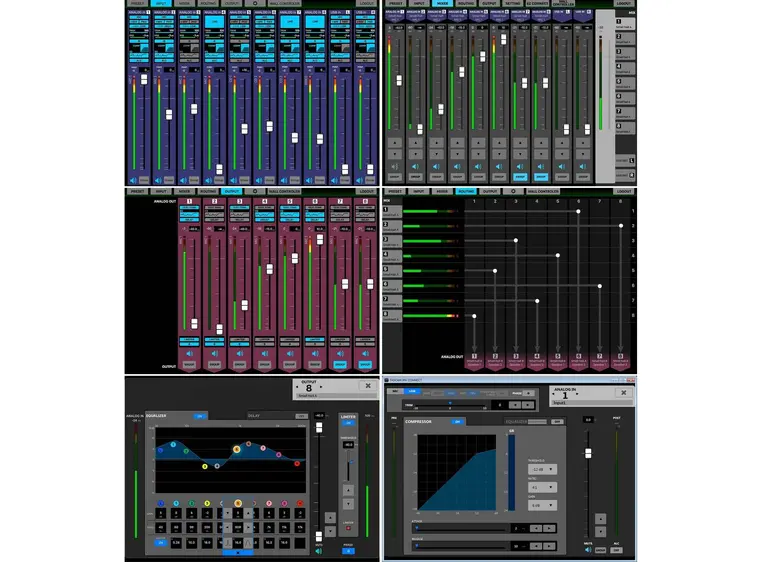
Task: Open PRESET tab on the Output screen
Action: pyautogui.click(x=138, y=192)
